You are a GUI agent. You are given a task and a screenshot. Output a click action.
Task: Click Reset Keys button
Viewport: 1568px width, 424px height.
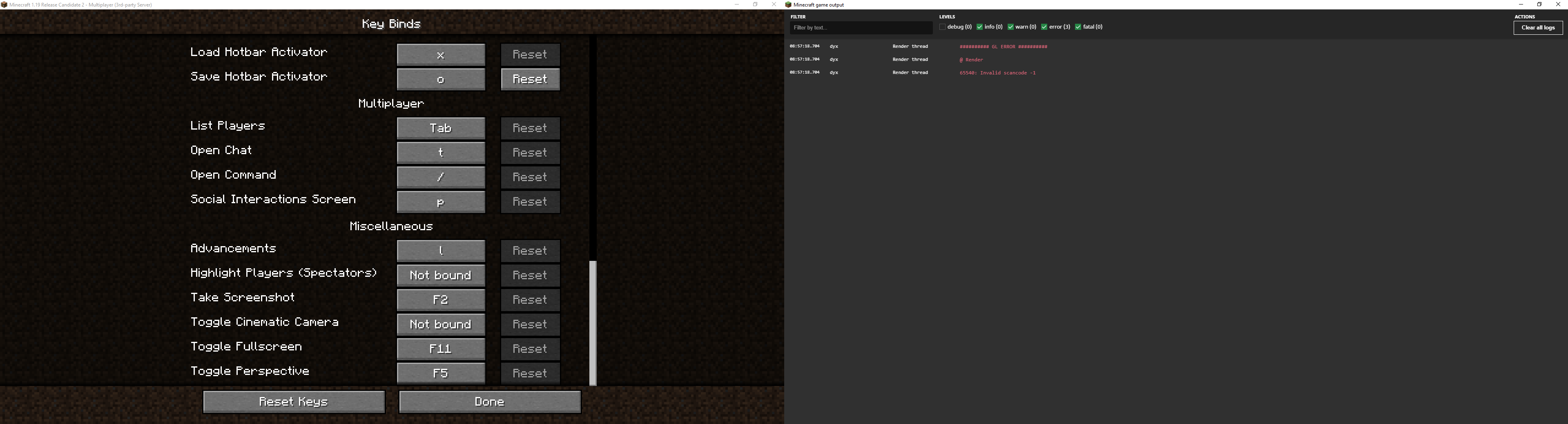pos(293,402)
